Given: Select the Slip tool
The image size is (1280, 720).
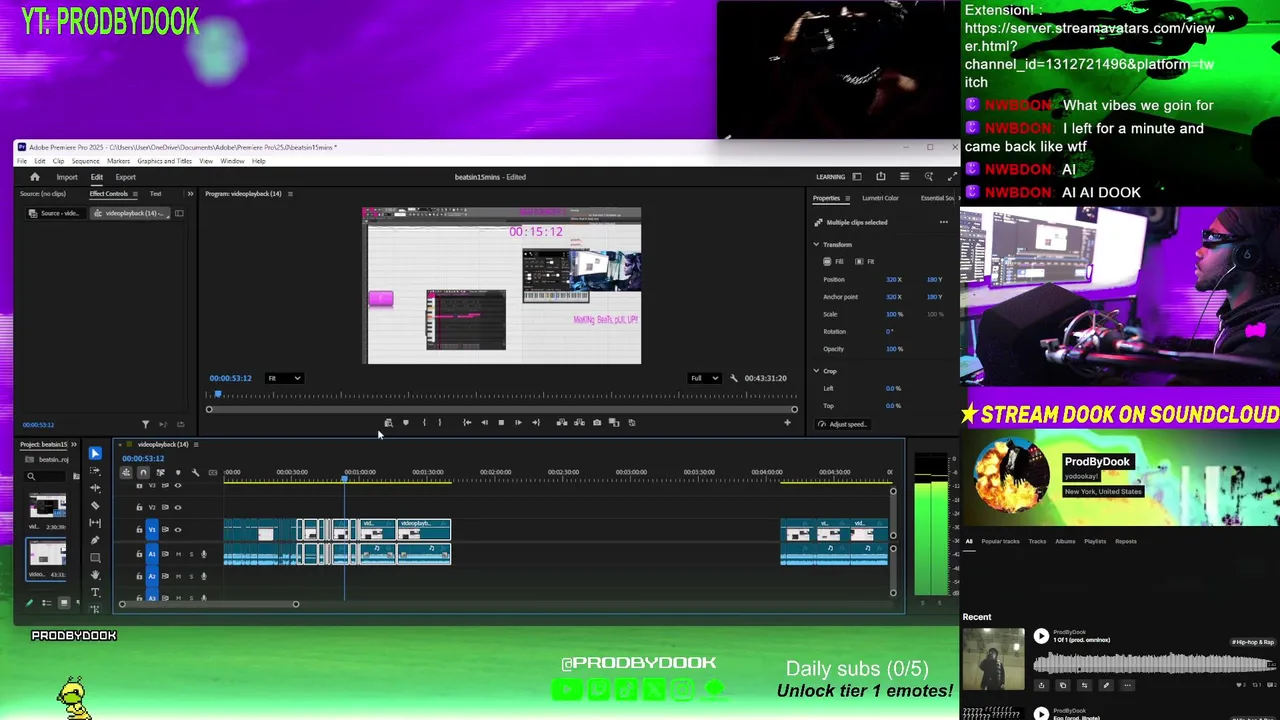Looking at the screenshot, I should [95, 522].
